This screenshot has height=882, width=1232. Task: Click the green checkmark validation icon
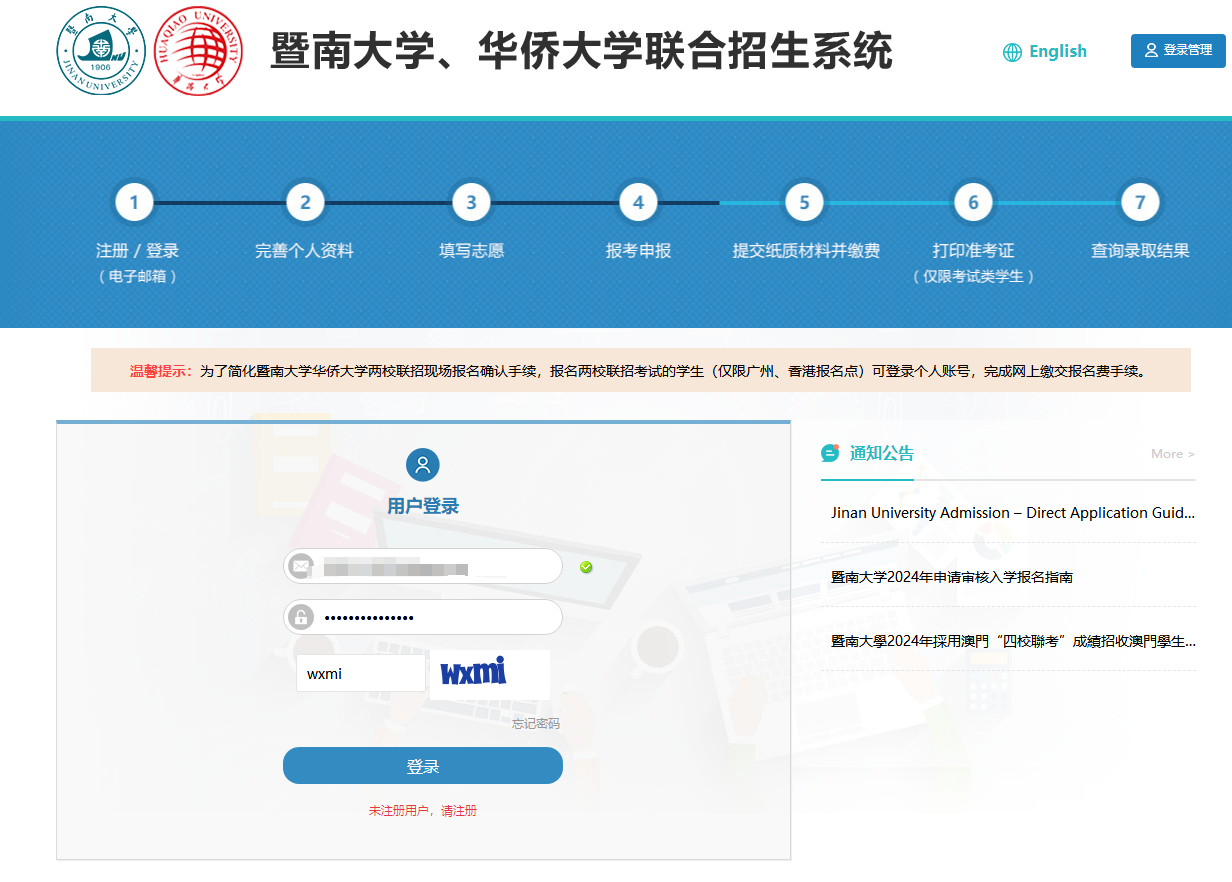[x=586, y=567]
